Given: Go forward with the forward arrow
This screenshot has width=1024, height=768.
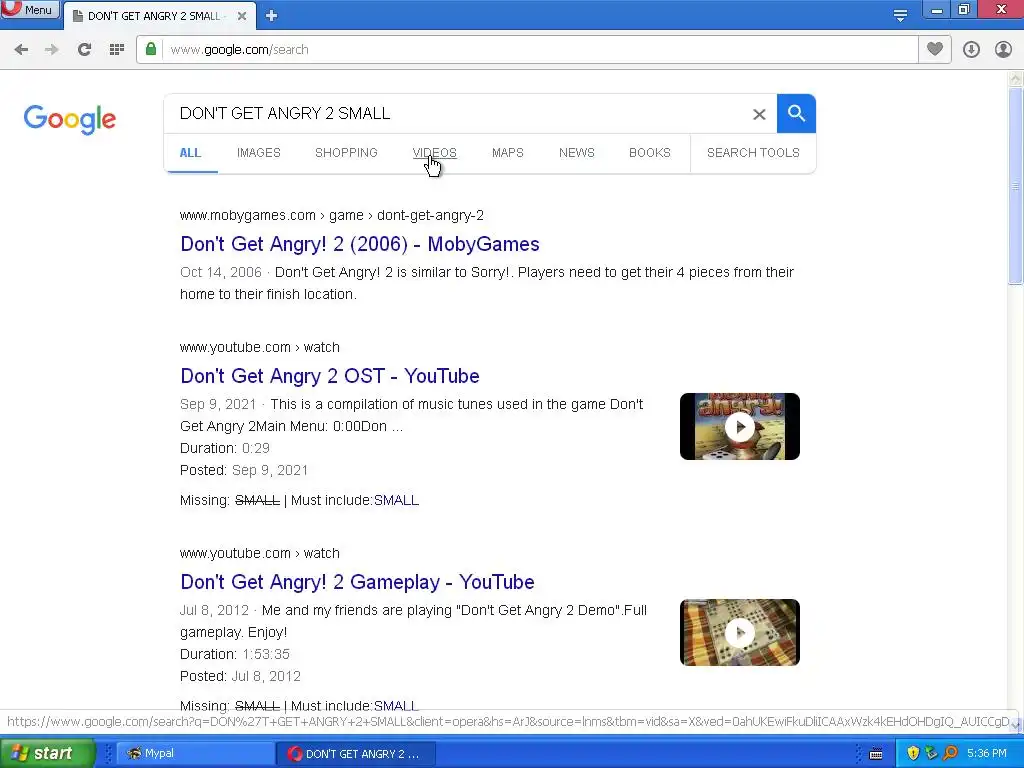Looking at the screenshot, I should tap(52, 50).
